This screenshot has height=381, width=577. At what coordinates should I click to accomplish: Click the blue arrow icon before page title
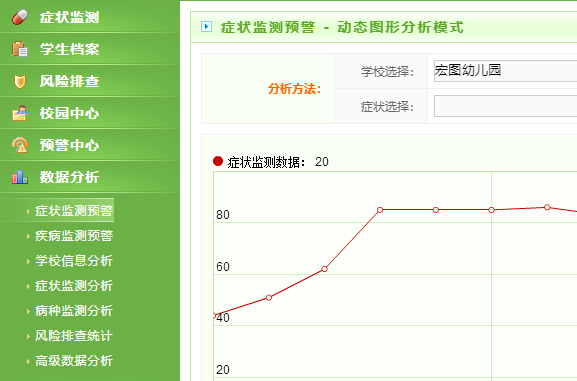click(x=206, y=27)
